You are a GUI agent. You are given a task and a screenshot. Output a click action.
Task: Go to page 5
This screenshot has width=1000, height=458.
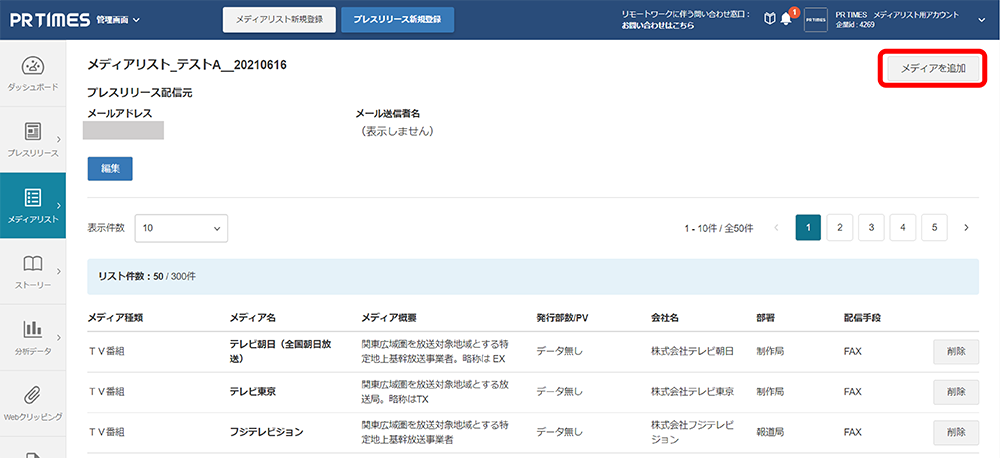pyautogui.click(x=934, y=227)
